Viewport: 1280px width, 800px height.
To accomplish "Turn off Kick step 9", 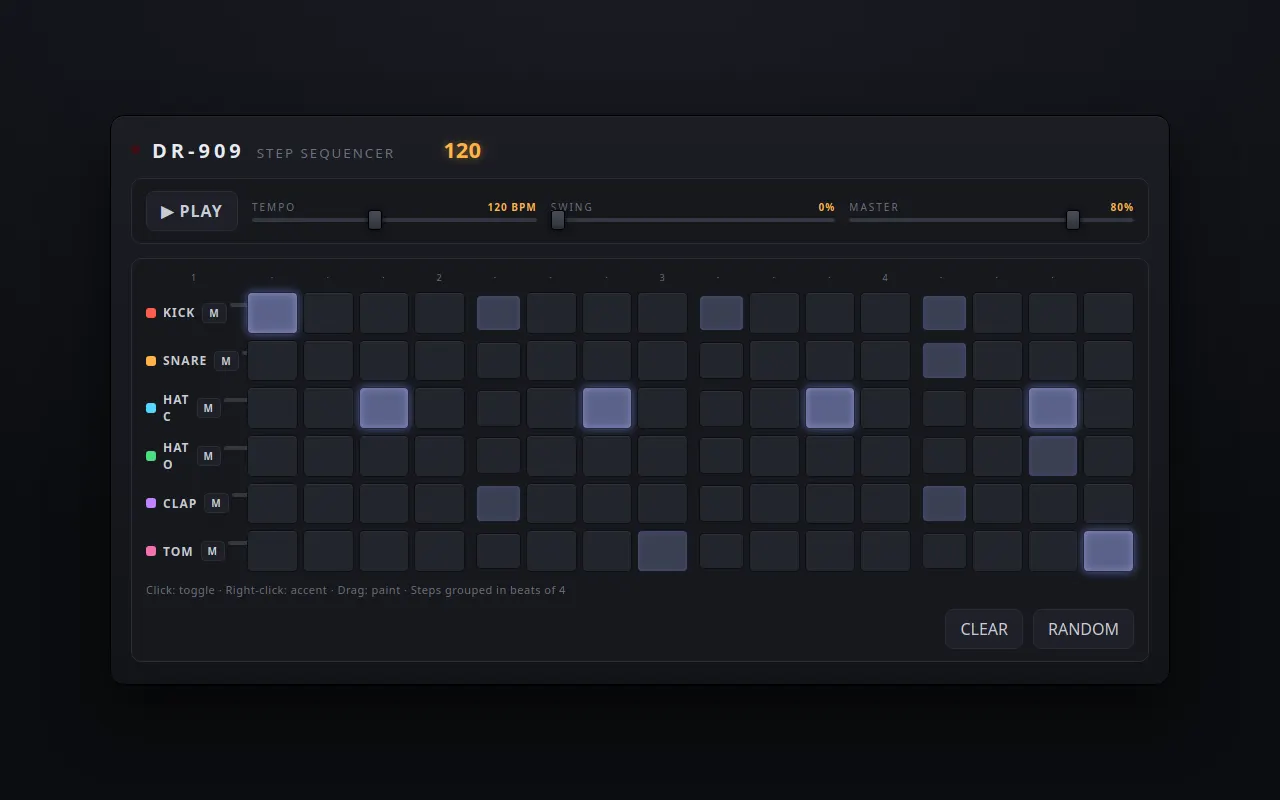I will (x=721, y=313).
